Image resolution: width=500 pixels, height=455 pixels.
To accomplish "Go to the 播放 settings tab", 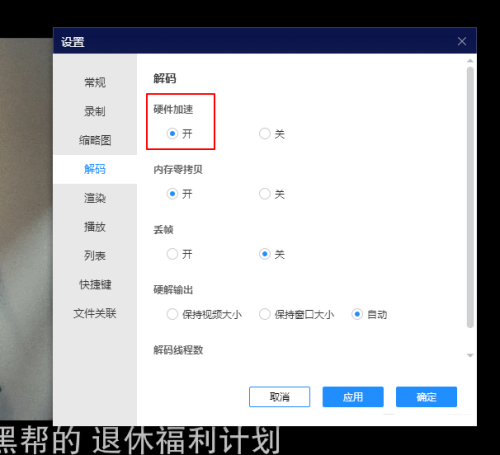I will [95, 227].
